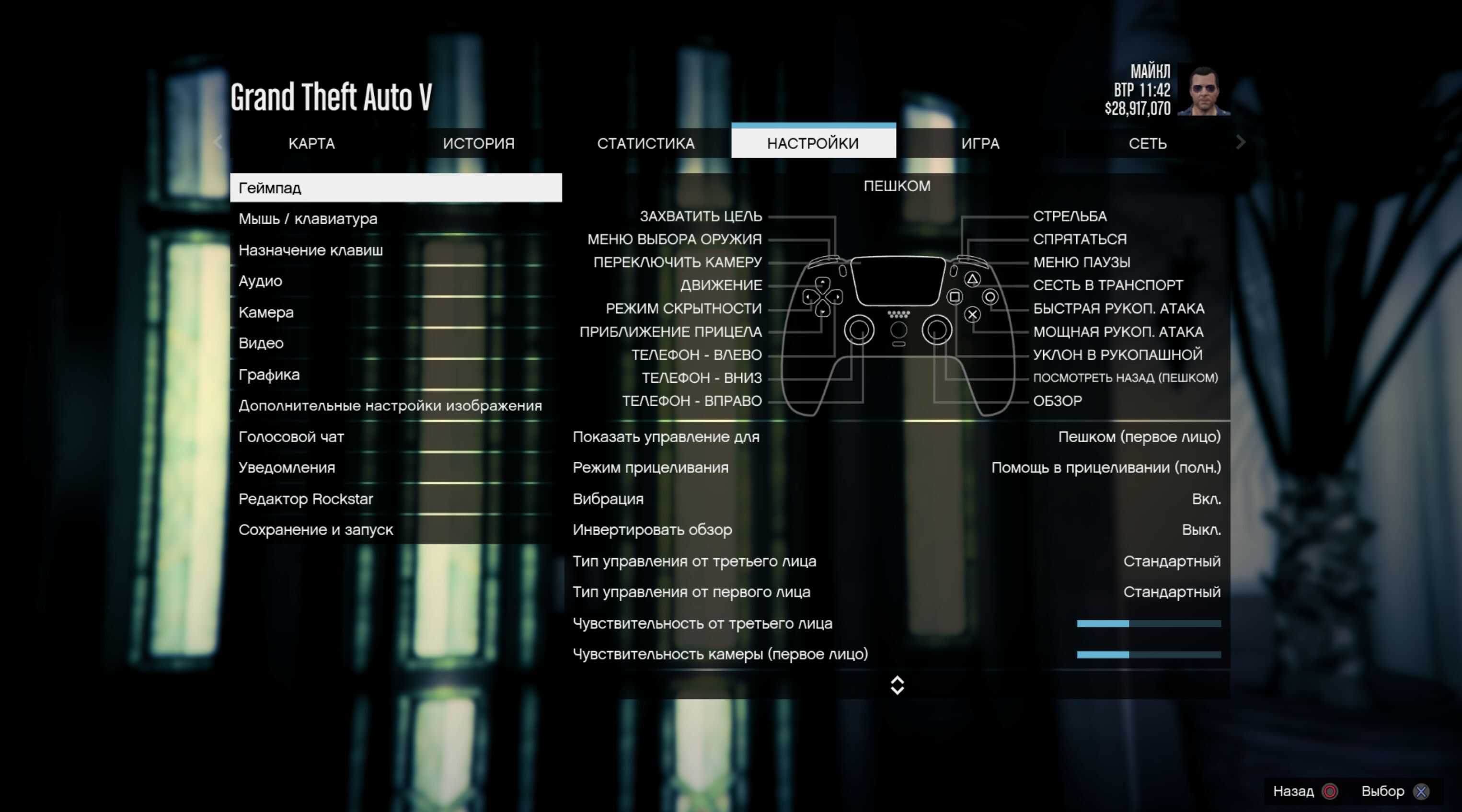The height and width of the screenshot is (812, 1462).
Task: Select the Геймпад settings category
Action: (x=396, y=188)
